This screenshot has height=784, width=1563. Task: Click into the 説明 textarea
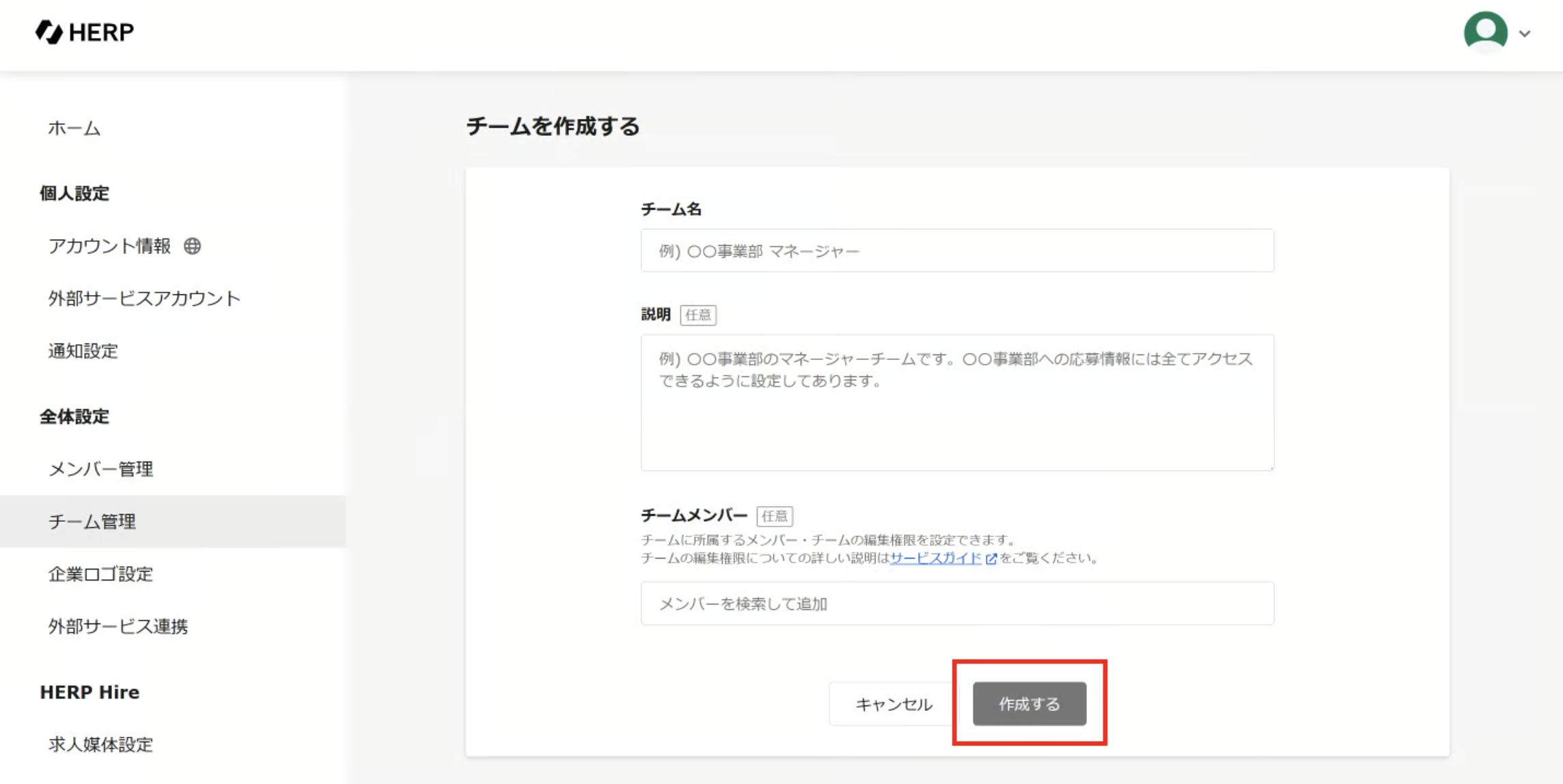[x=956, y=402]
